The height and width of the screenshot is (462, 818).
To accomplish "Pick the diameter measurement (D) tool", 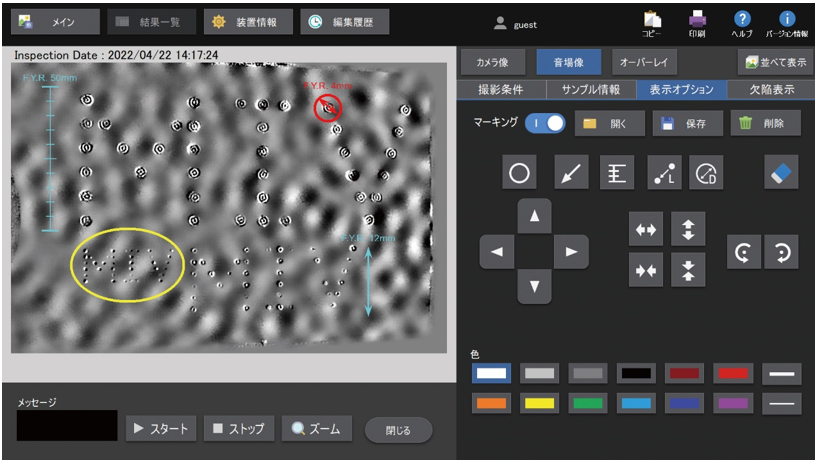I will (706, 173).
